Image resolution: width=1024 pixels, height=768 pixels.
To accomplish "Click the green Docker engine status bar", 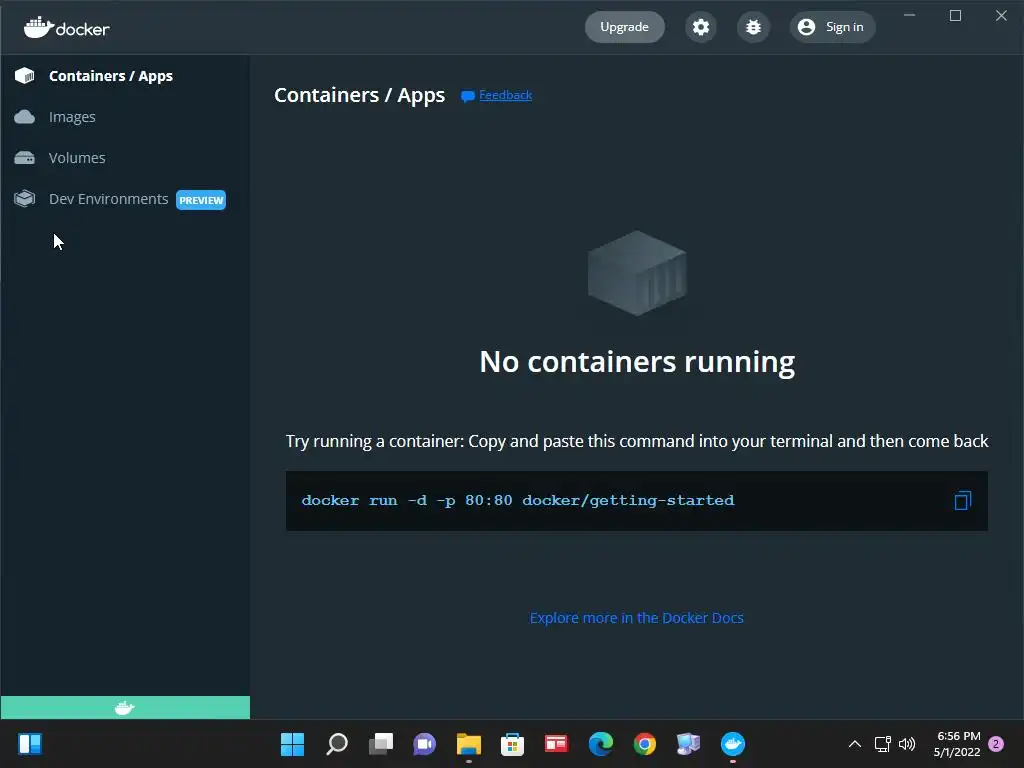I will 125,708.
